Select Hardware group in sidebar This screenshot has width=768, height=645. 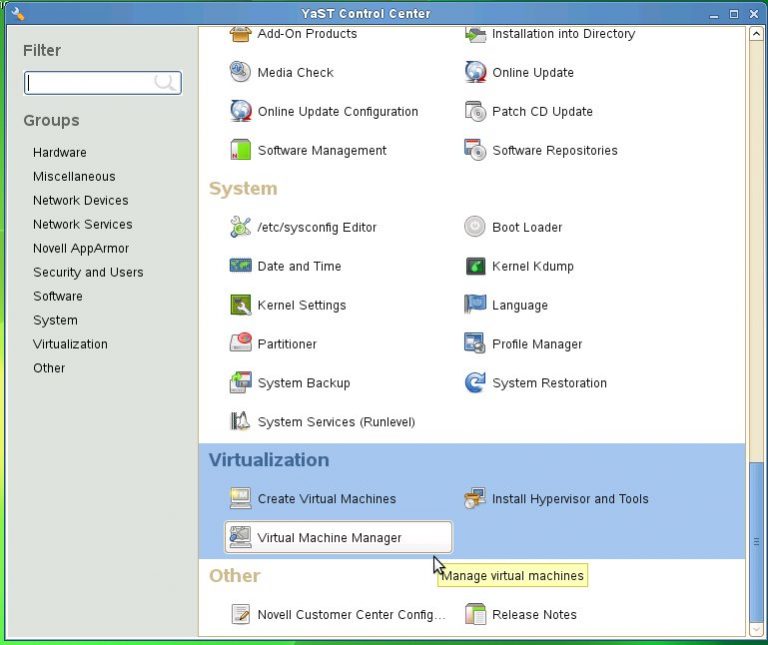(59, 152)
